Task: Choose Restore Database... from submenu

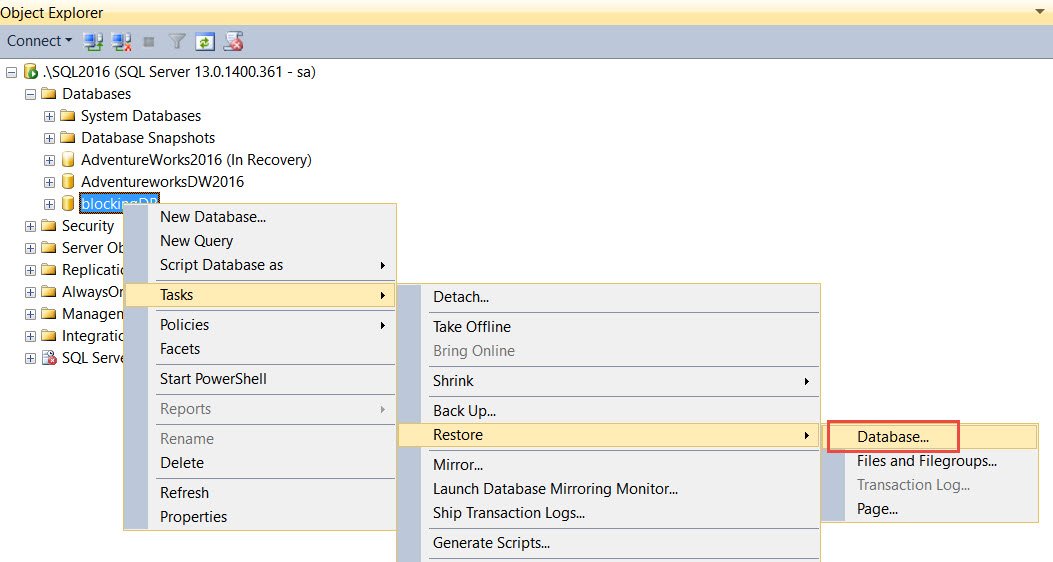Action: click(x=893, y=436)
